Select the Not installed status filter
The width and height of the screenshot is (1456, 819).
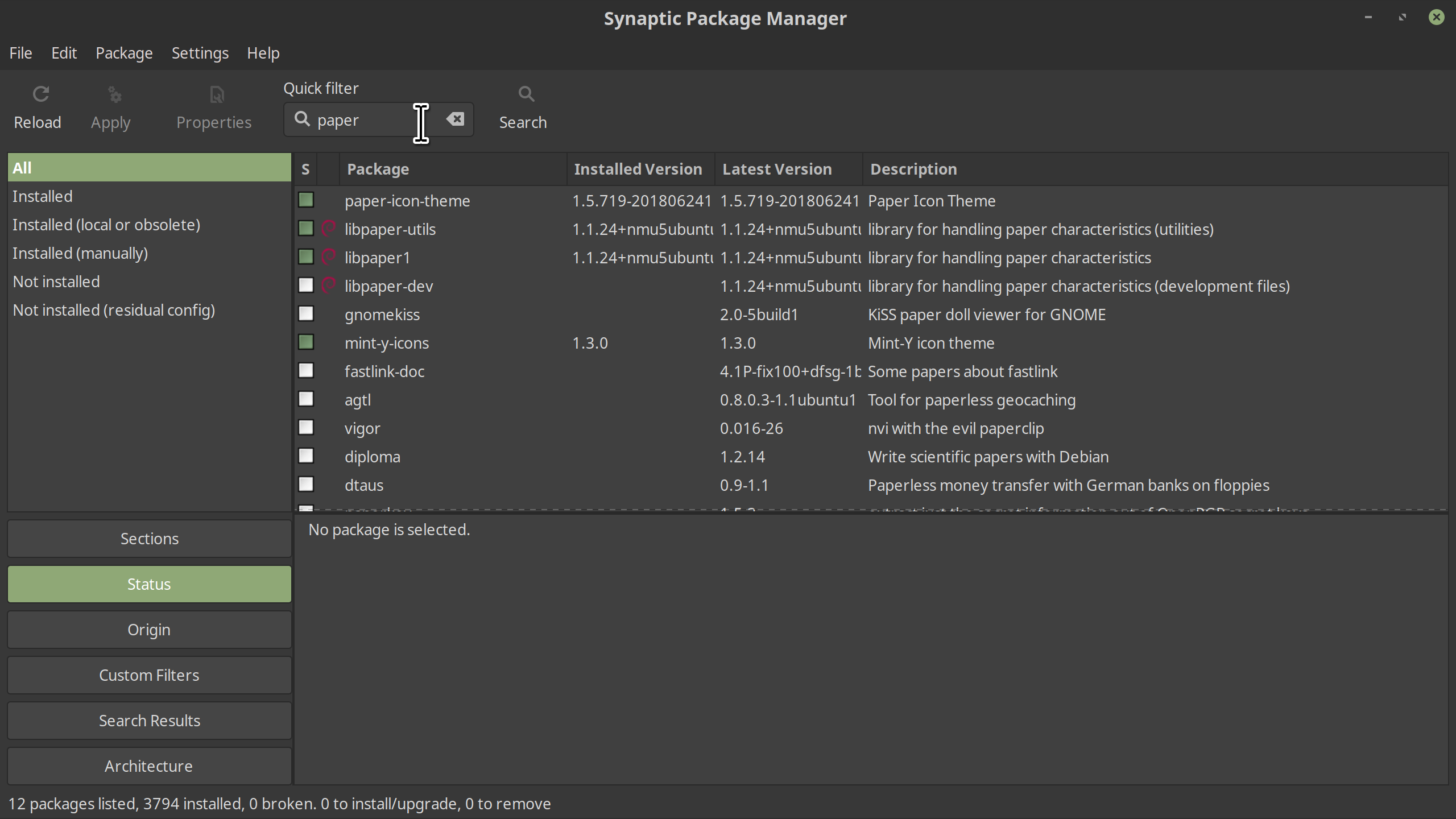(56, 282)
